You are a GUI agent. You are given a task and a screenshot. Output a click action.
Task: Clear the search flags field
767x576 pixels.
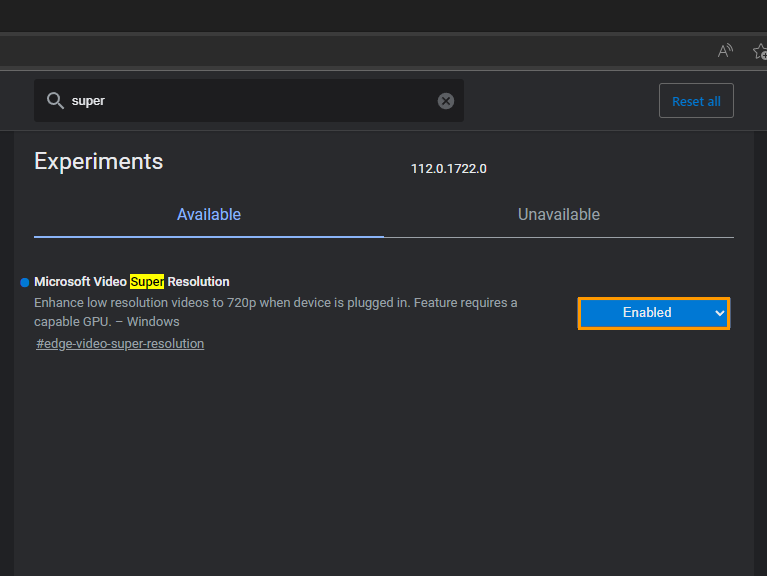[445, 101]
